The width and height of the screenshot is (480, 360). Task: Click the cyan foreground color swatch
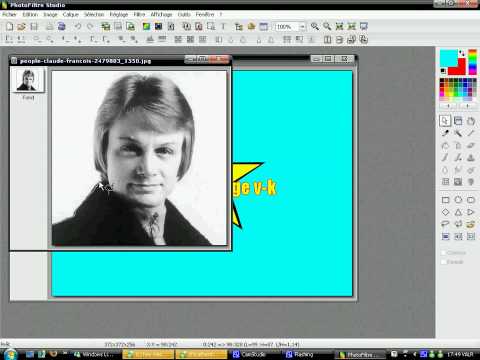click(448, 58)
